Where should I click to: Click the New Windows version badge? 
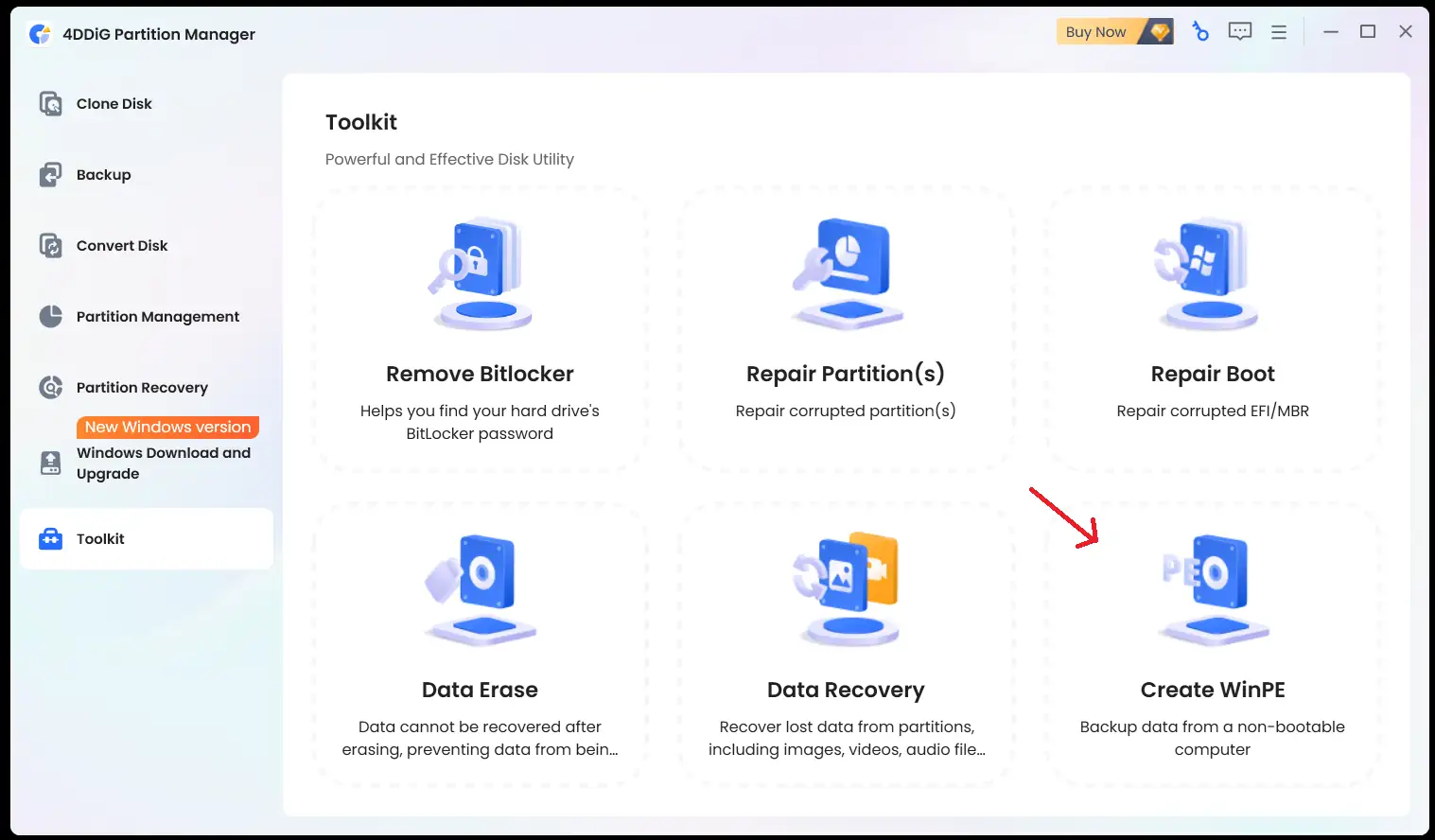167,428
